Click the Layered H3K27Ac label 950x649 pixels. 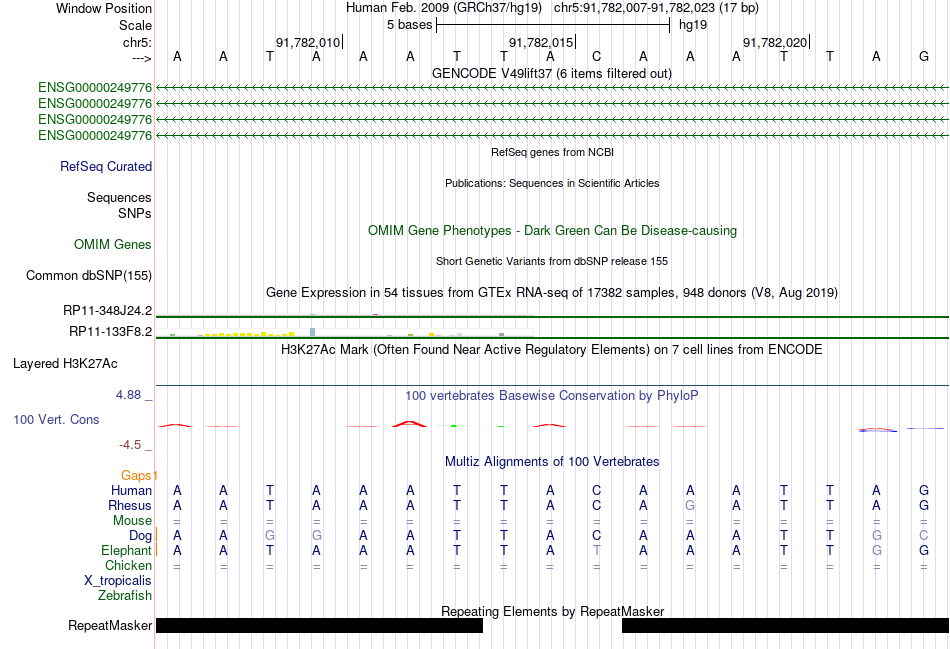click(x=65, y=364)
